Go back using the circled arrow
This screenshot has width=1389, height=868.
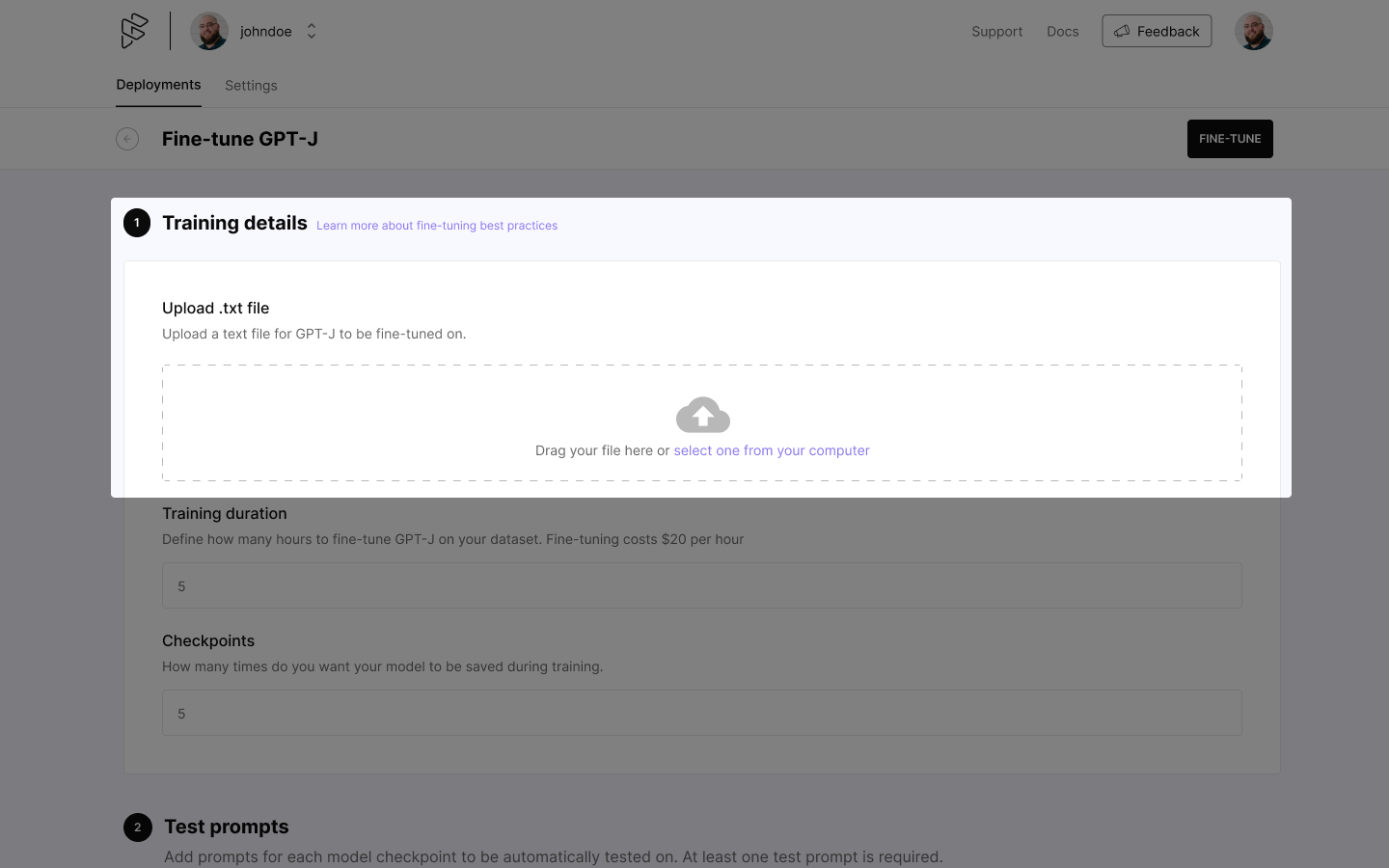tap(127, 139)
